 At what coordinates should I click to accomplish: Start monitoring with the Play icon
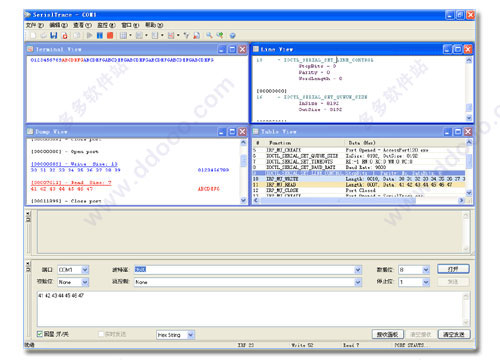pos(90,35)
